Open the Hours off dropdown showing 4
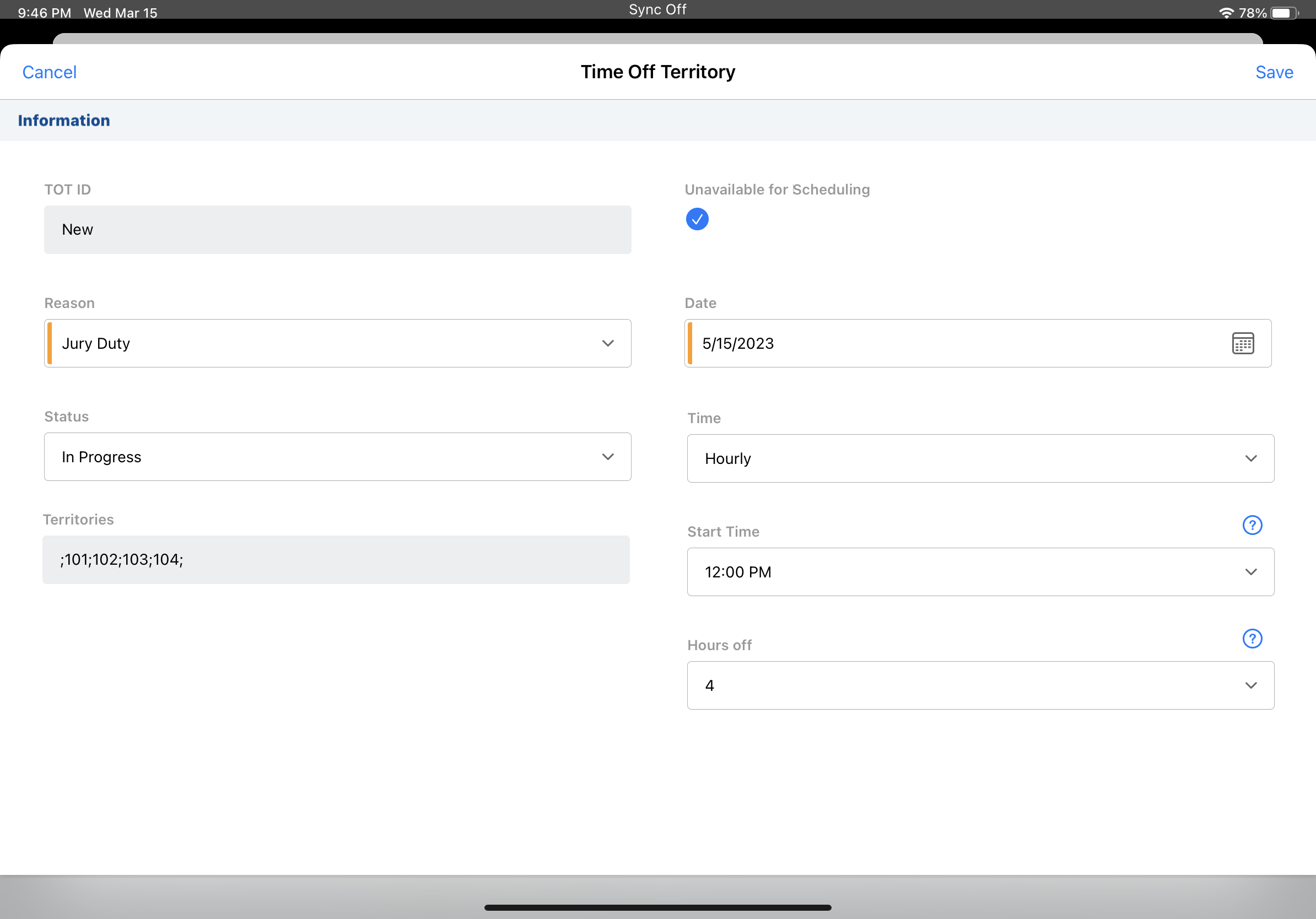The image size is (1316, 919). (x=980, y=685)
